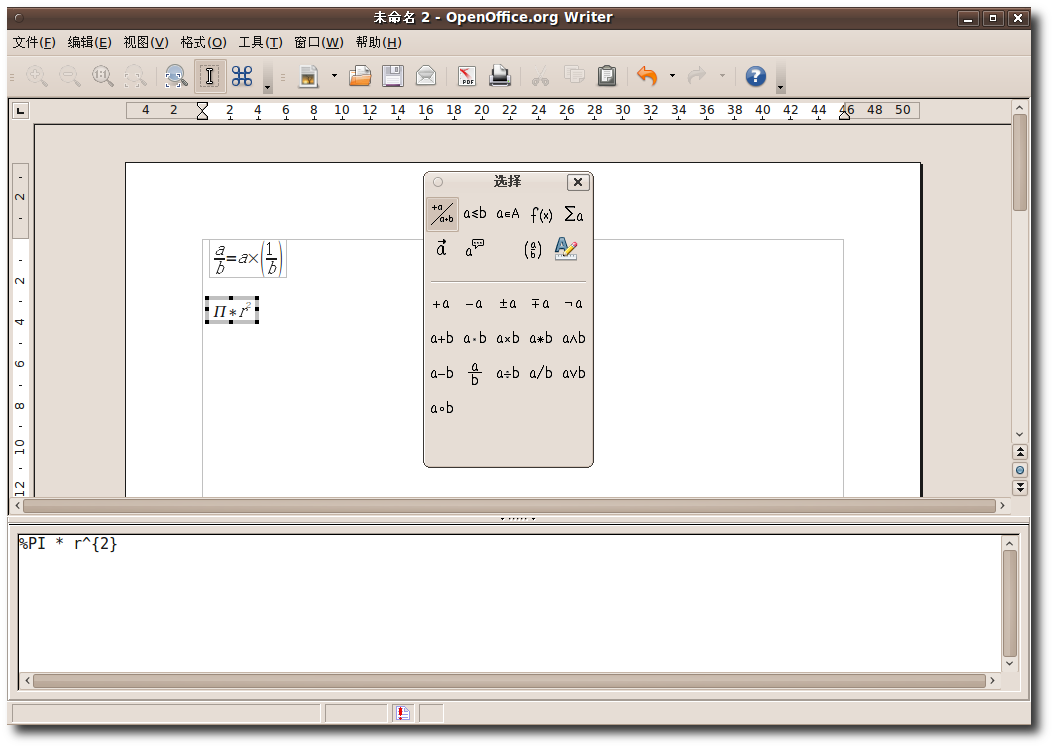Open the Formats category with pencil icon
This screenshot has height=748, width=1054.
tap(566, 249)
